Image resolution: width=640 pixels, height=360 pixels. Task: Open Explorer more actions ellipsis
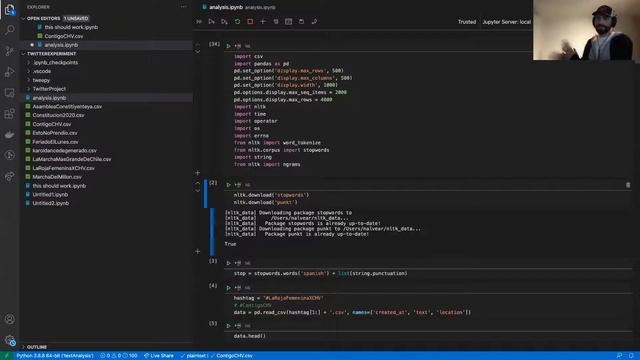(183, 7)
